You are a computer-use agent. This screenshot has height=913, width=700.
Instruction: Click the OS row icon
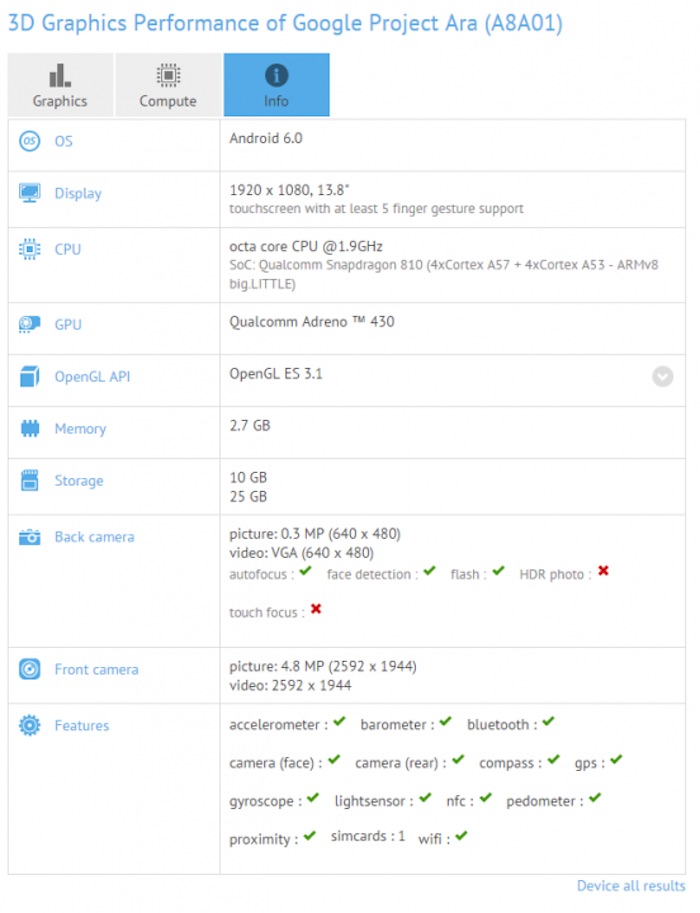point(30,141)
